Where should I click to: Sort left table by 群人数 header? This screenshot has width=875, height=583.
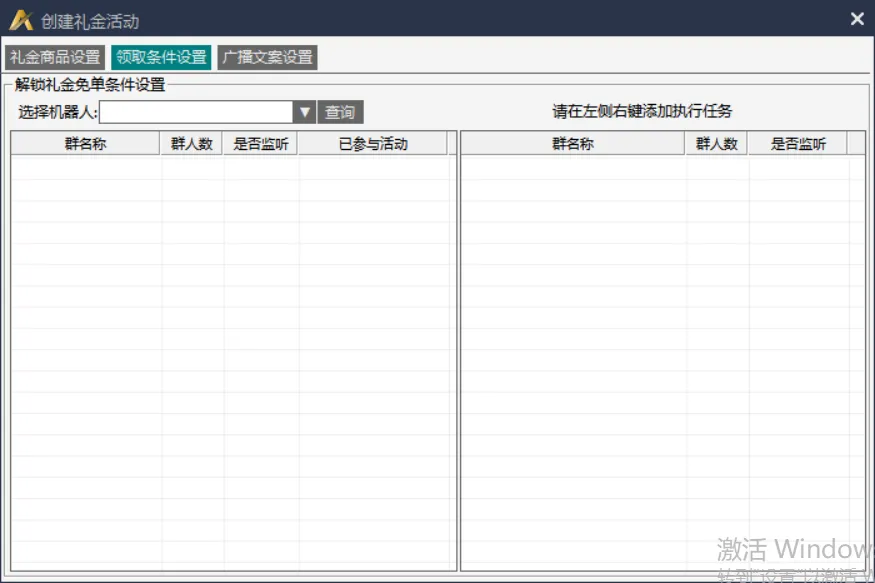191,143
